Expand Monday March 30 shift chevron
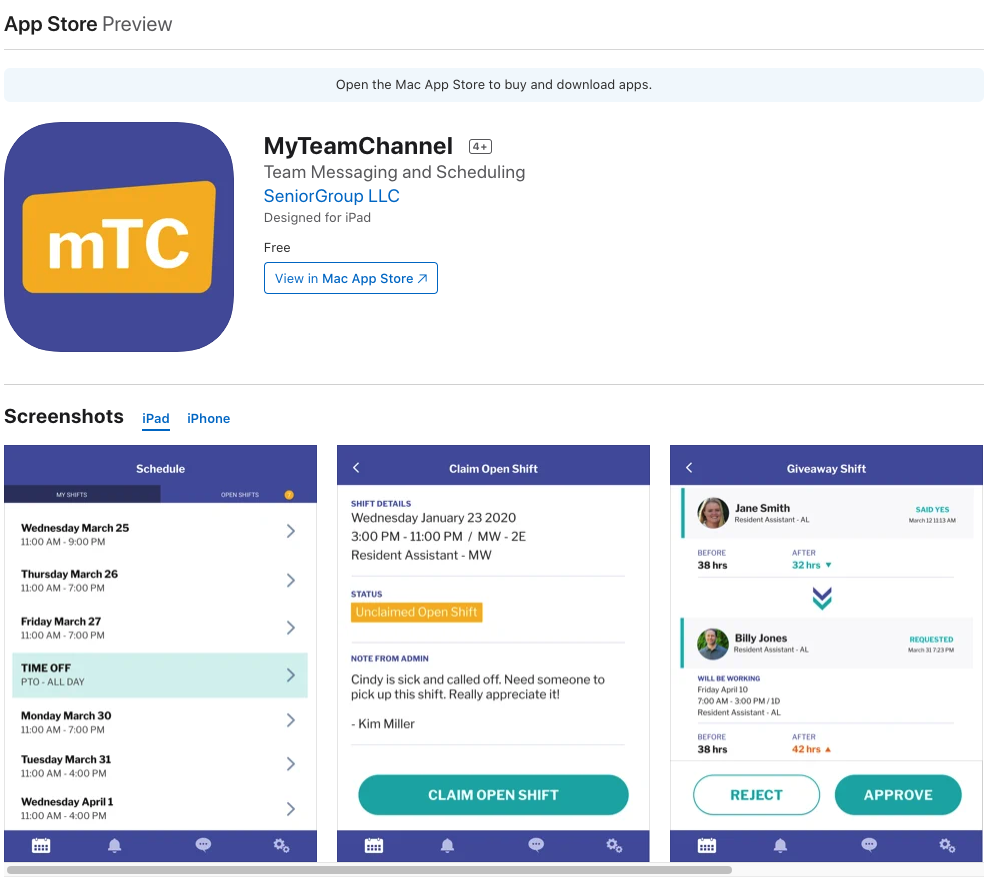Image resolution: width=998 pixels, height=885 pixels. [x=291, y=721]
